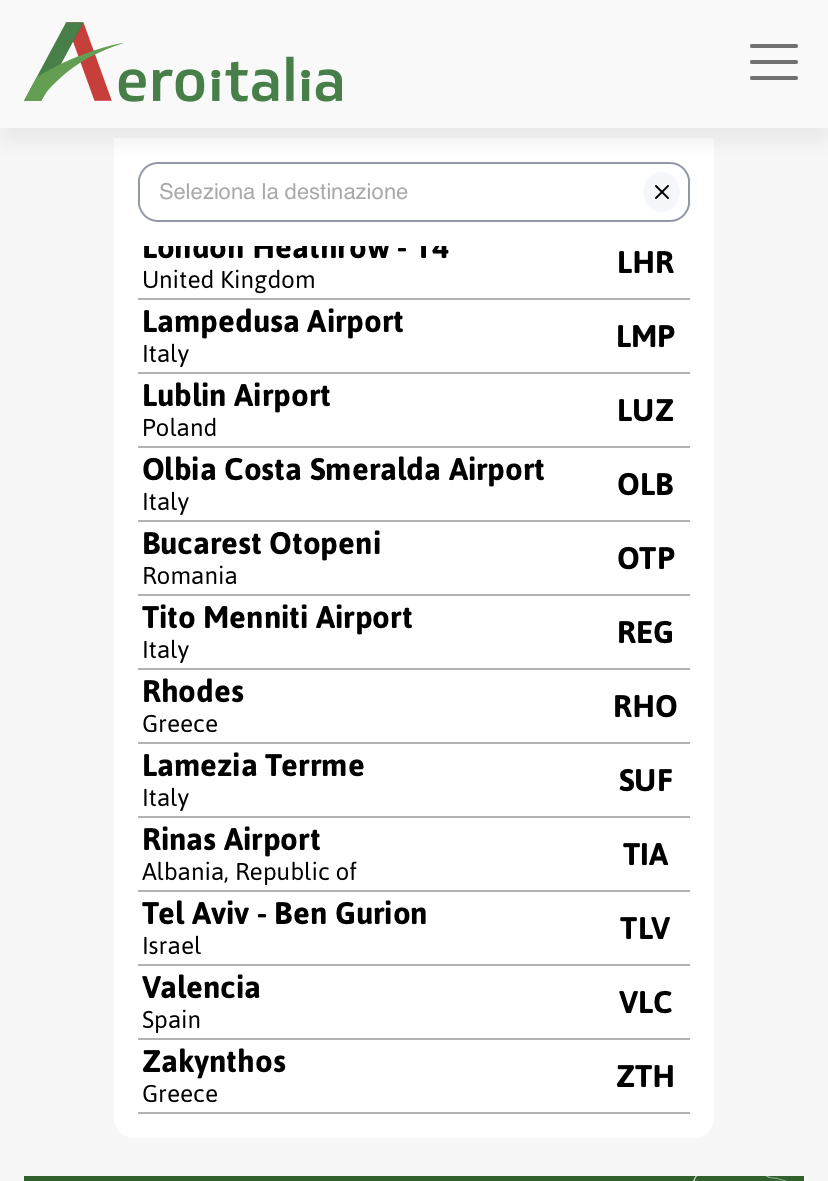Select Rhodes, Greece destination
The height and width of the screenshot is (1181, 828).
click(413, 706)
